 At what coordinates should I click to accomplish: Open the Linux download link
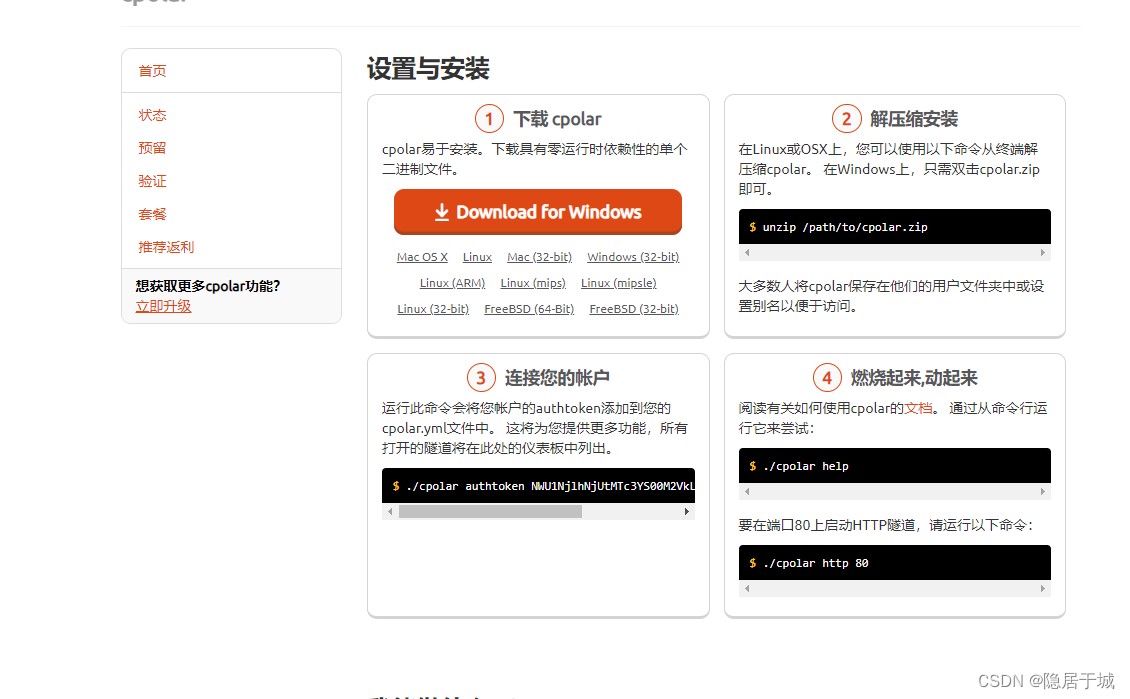(477, 257)
